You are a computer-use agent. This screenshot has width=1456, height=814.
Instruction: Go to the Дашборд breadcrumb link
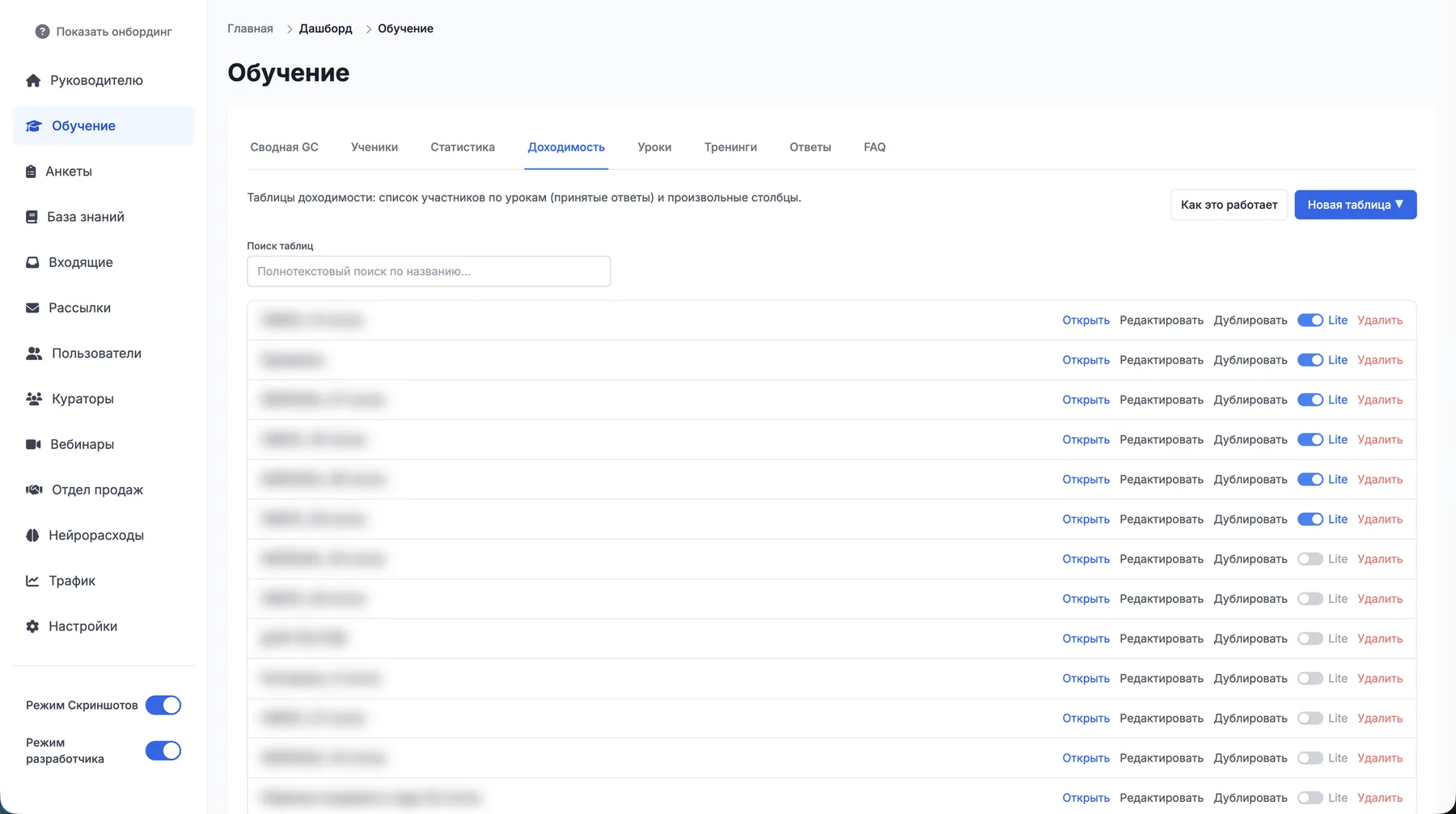point(326,28)
